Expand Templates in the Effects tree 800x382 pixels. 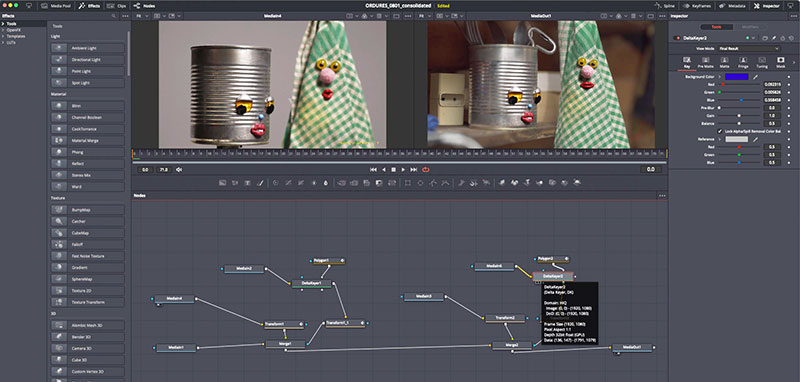3,36
